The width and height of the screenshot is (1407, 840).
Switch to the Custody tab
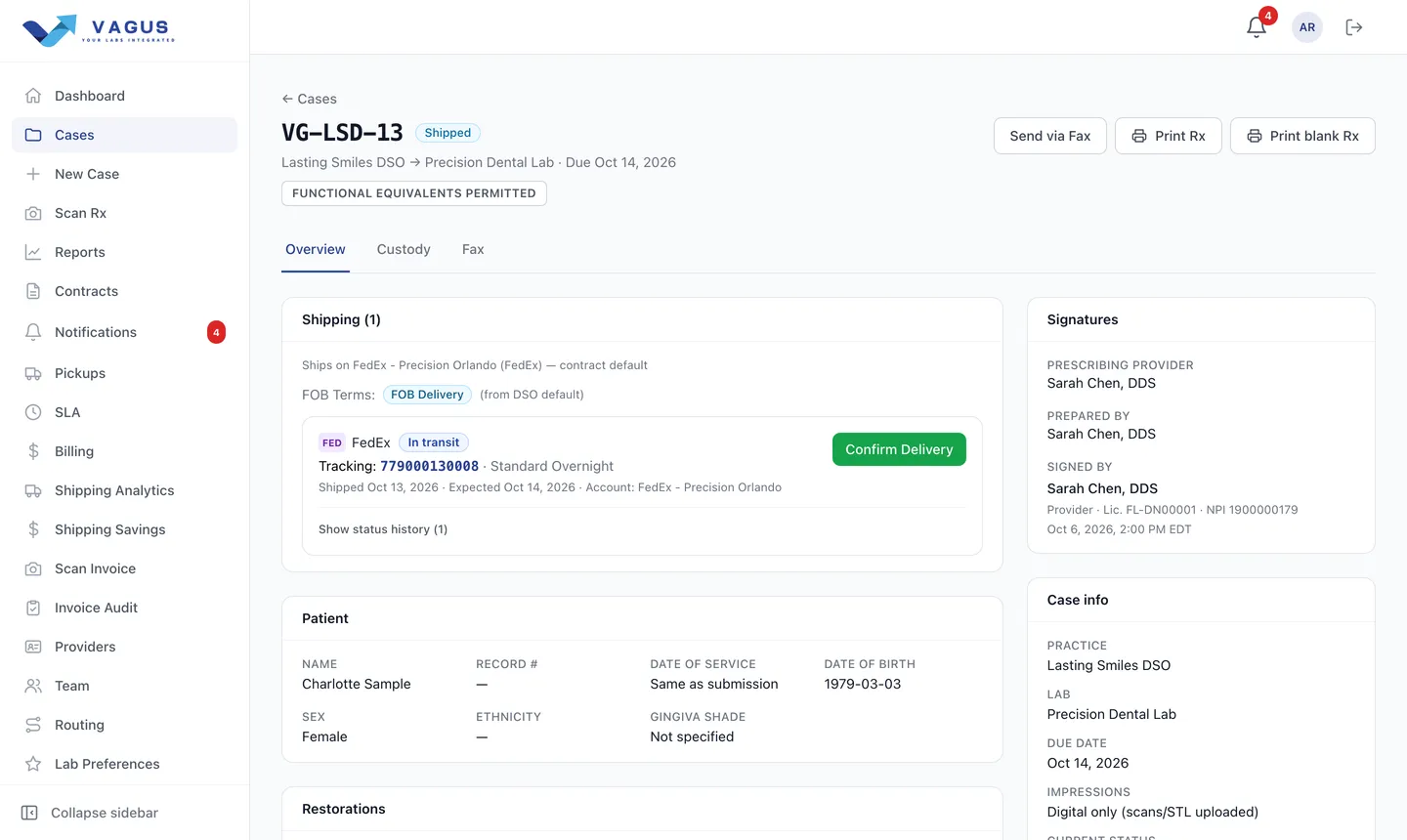tap(404, 249)
